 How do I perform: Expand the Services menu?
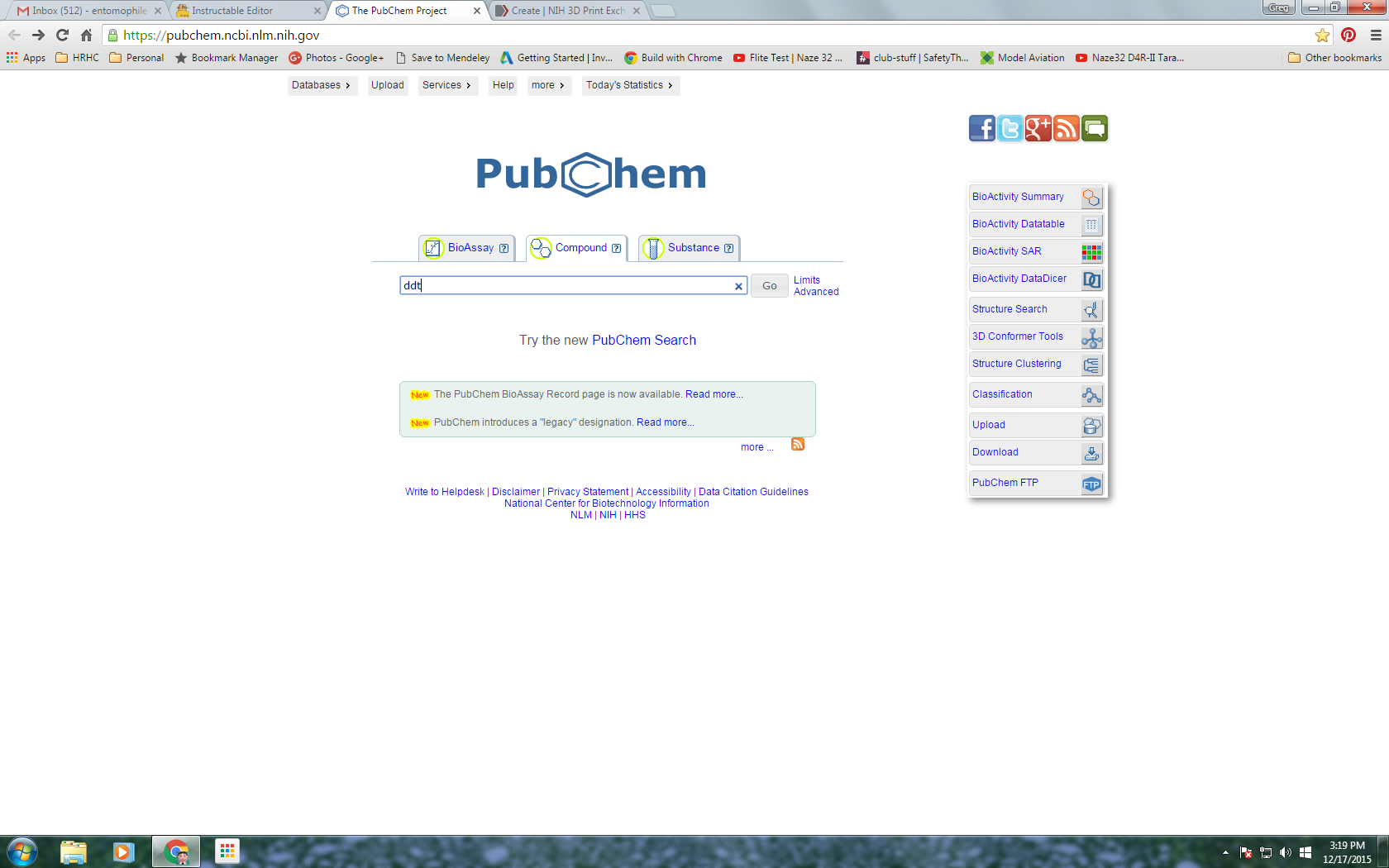447,85
